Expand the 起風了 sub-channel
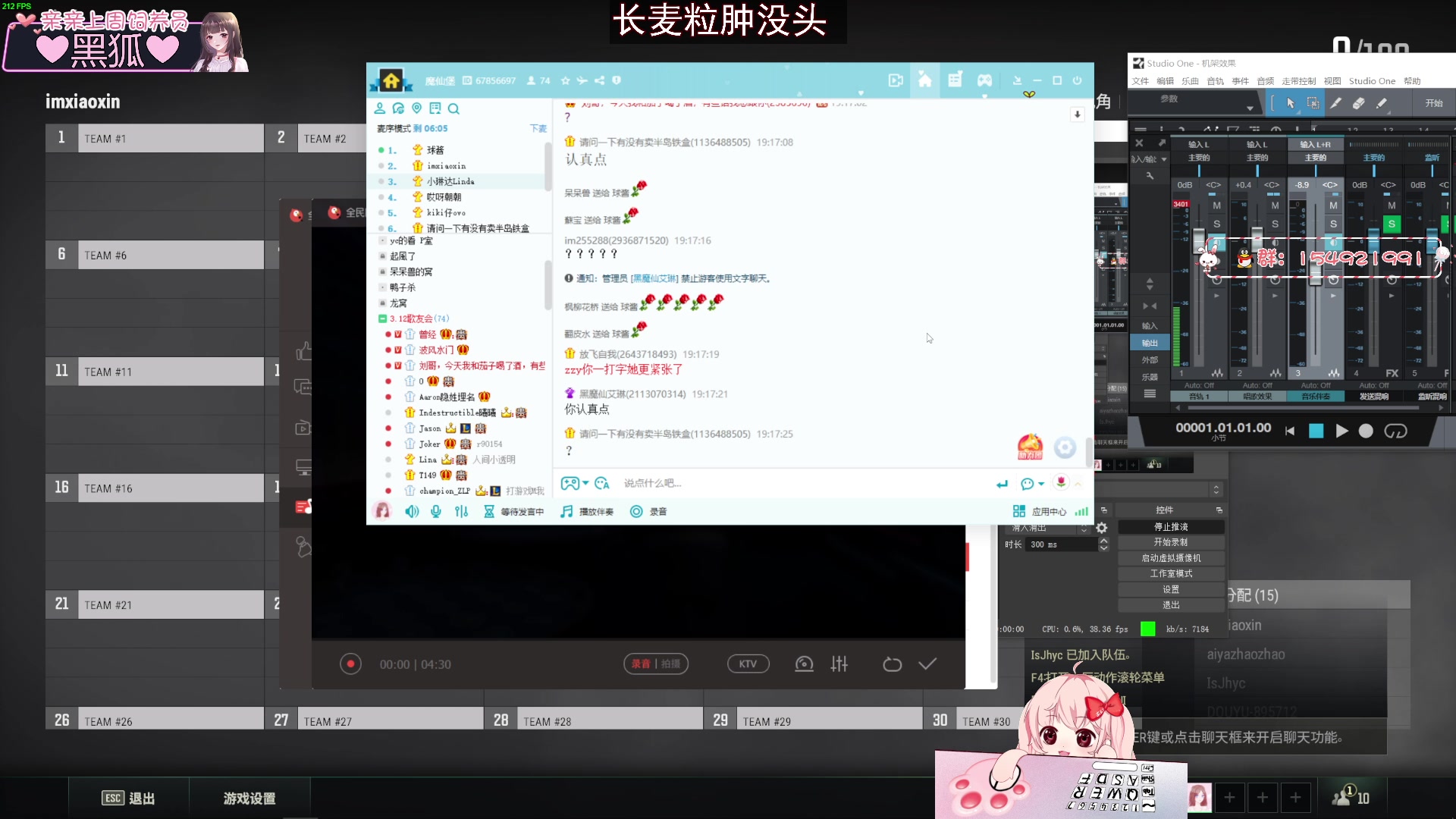1456x819 pixels. 383,256
